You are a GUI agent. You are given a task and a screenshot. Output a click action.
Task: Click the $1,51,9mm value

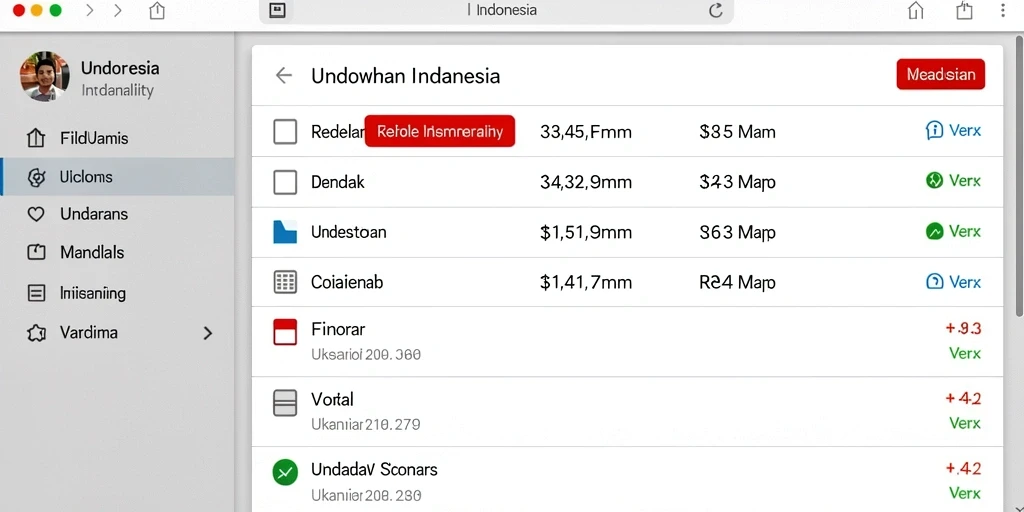pos(586,232)
